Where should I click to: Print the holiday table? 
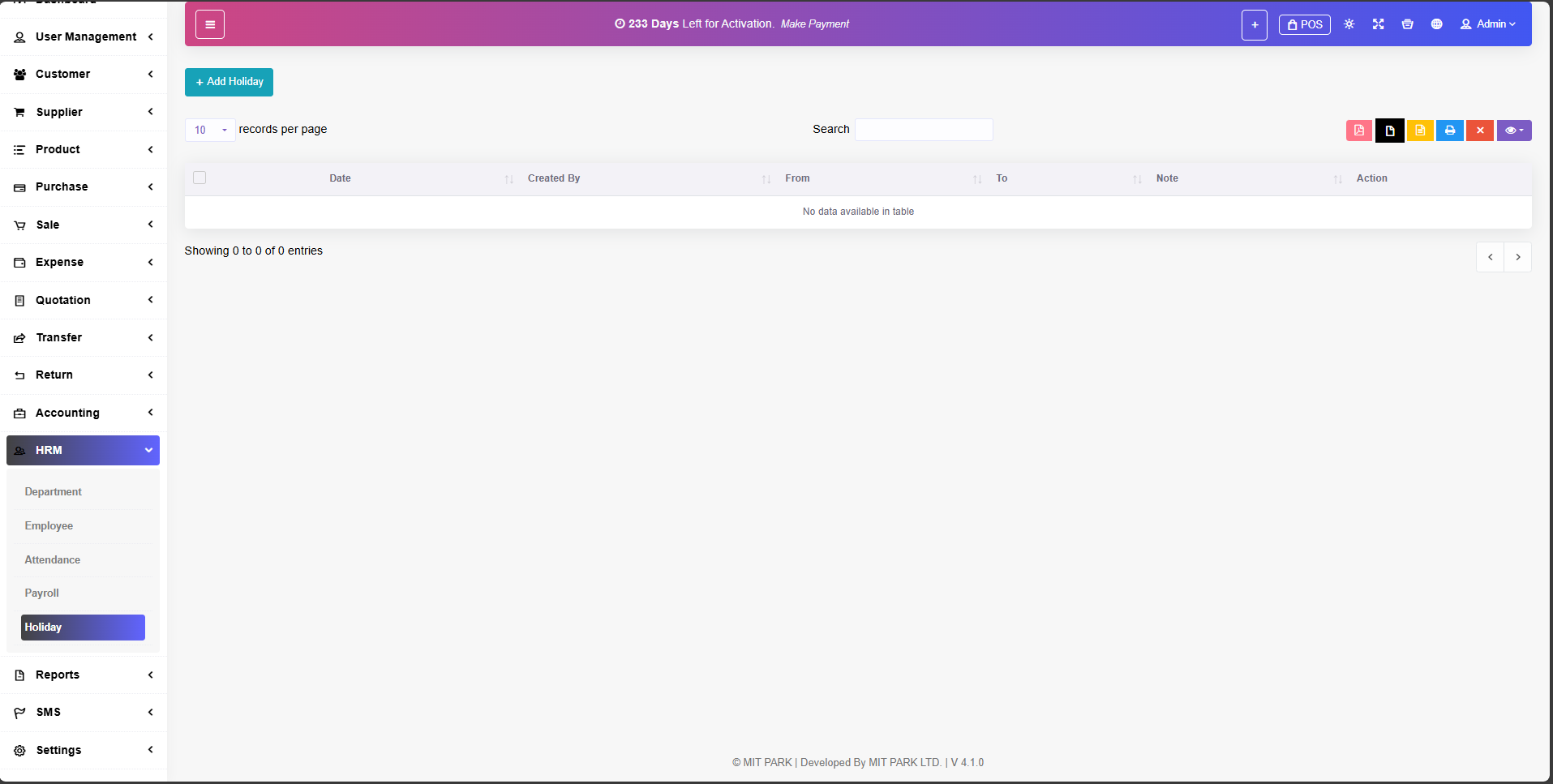coord(1449,131)
